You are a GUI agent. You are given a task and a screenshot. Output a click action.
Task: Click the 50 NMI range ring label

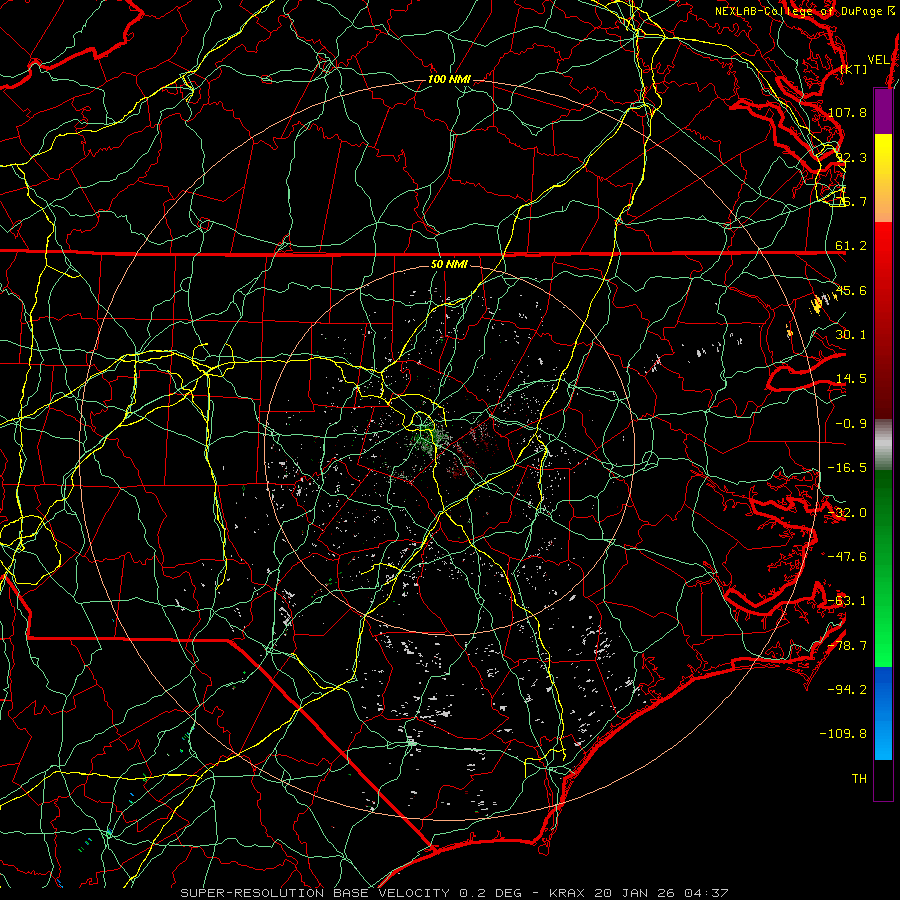[449, 265]
